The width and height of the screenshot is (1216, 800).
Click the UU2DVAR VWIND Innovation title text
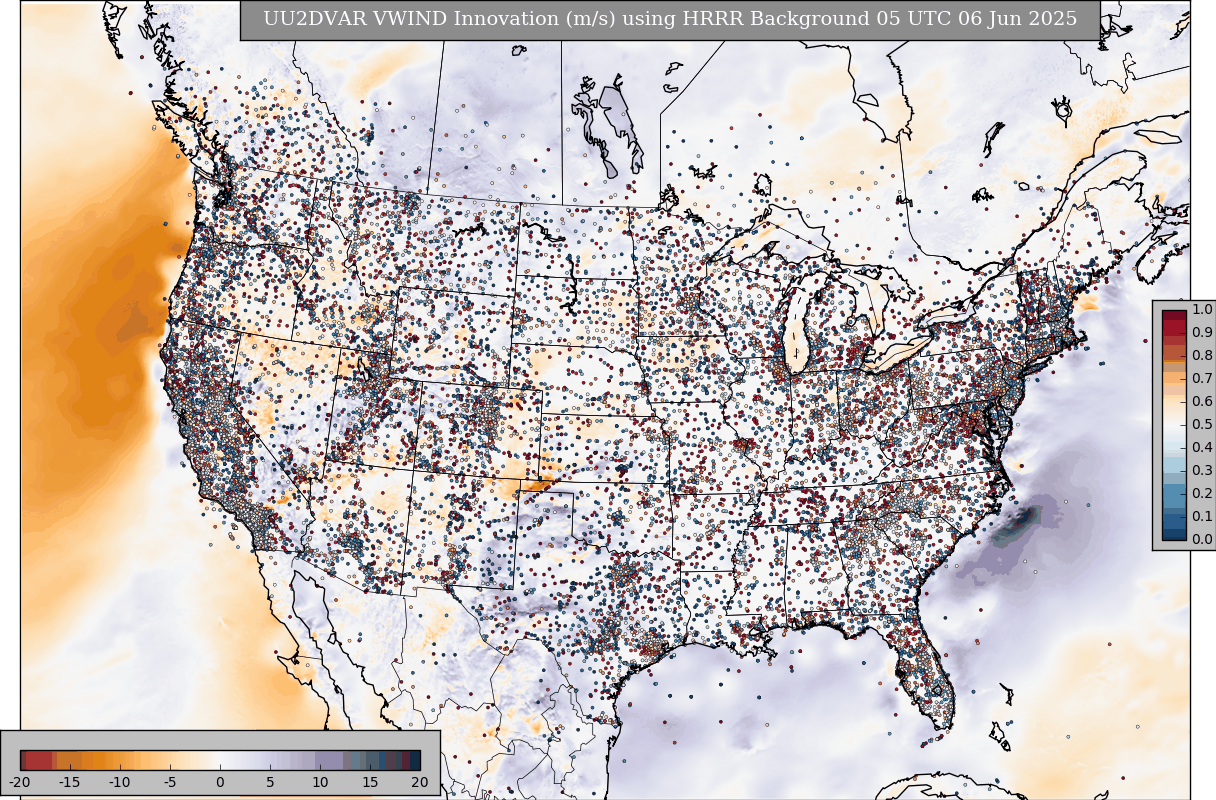670,19
